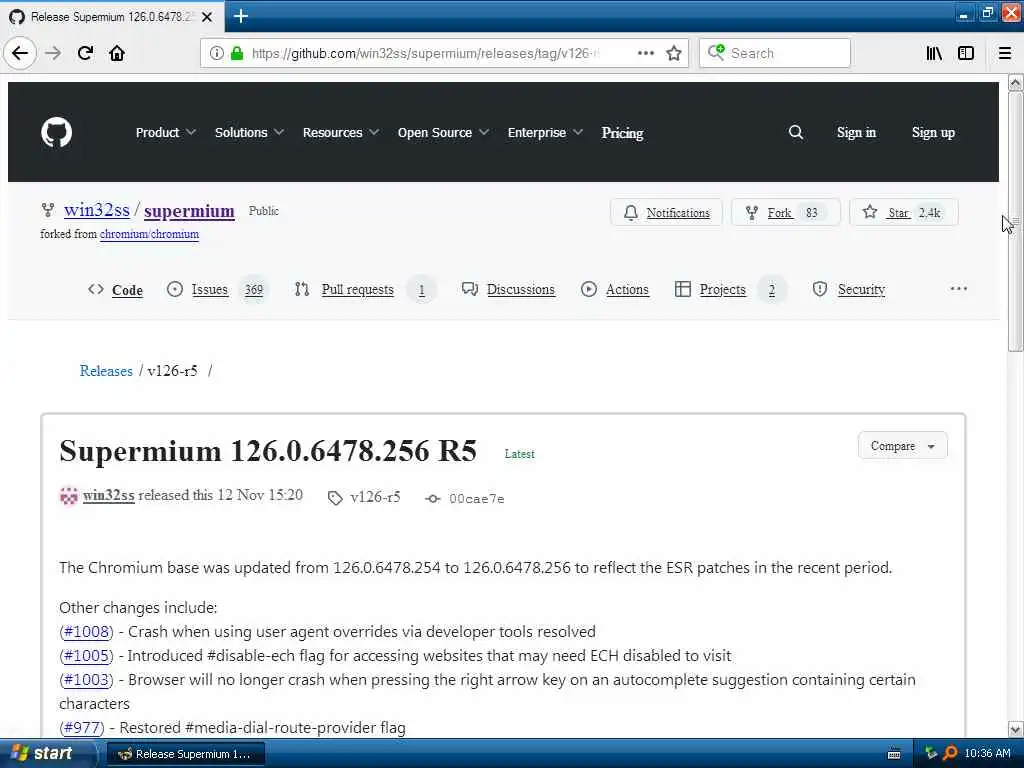Open chromium/chromium upstream link

coord(150,234)
